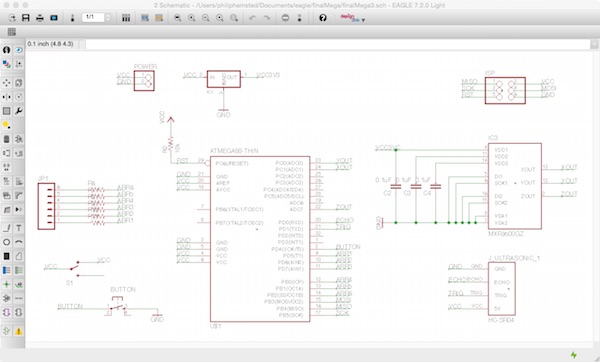Select the Replace tool
This screenshot has height=362, width=600.
click(x=18, y=153)
